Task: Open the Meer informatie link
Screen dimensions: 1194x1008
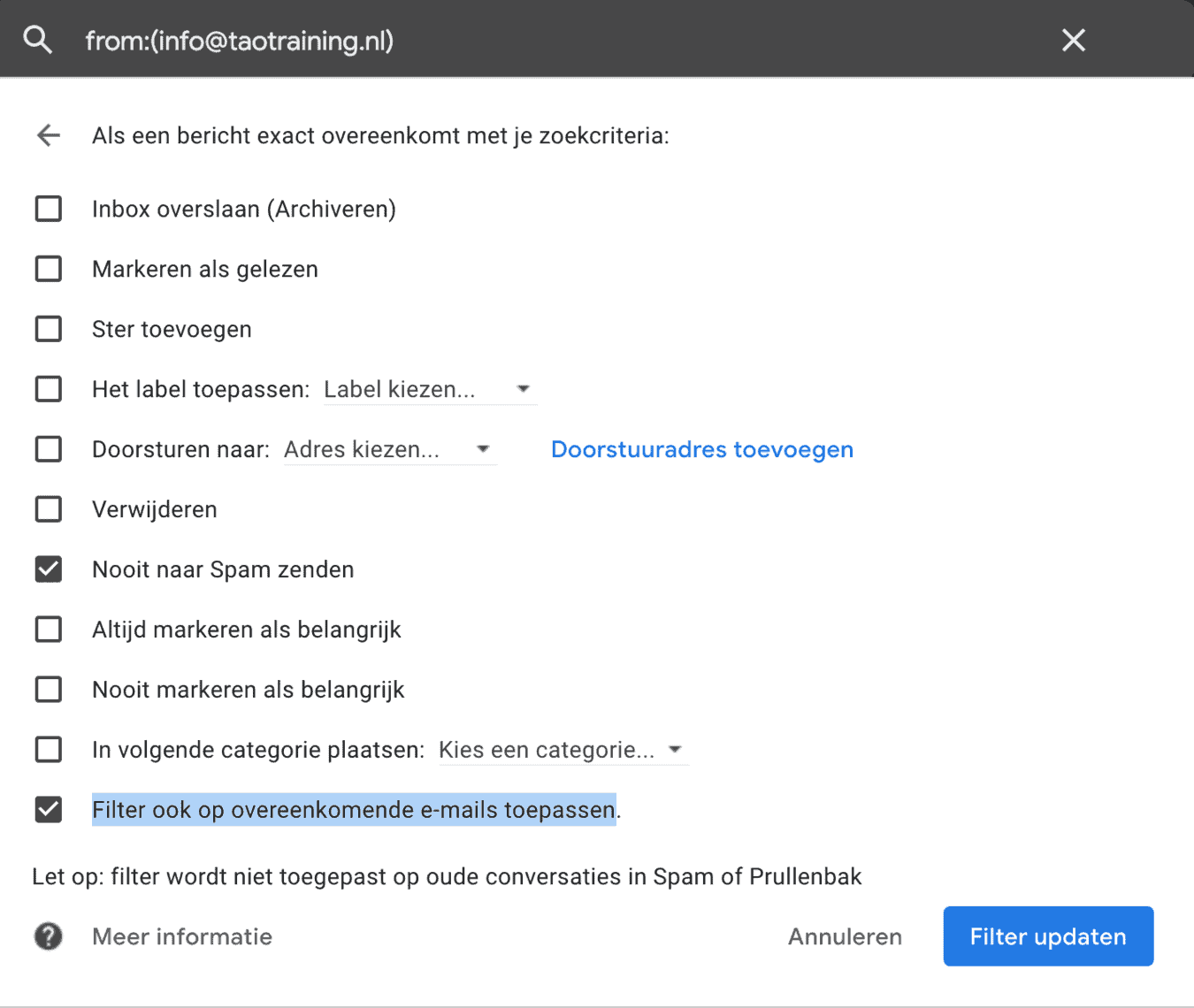Action: tap(182, 936)
